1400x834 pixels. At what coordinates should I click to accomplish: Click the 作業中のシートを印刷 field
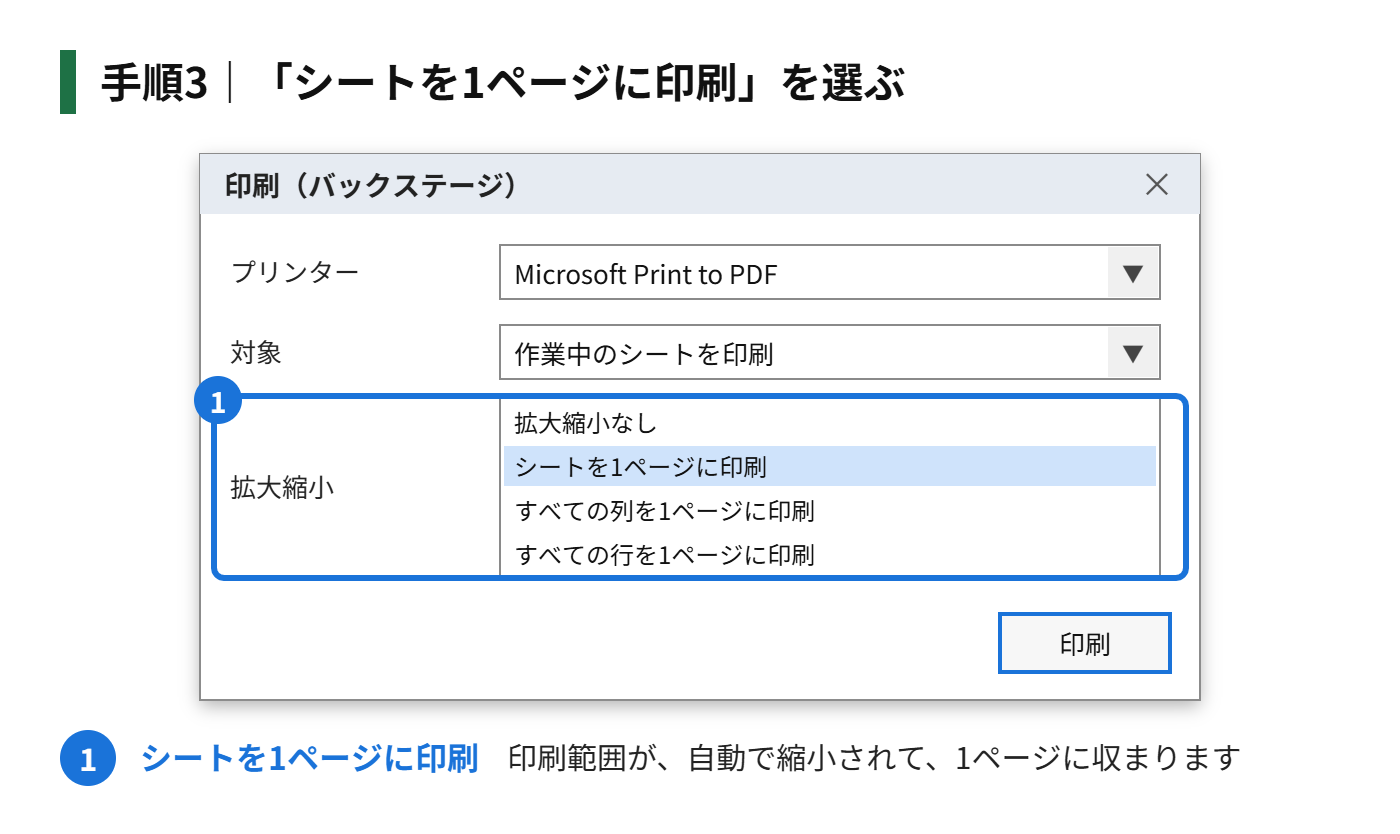(x=830, y=352)
